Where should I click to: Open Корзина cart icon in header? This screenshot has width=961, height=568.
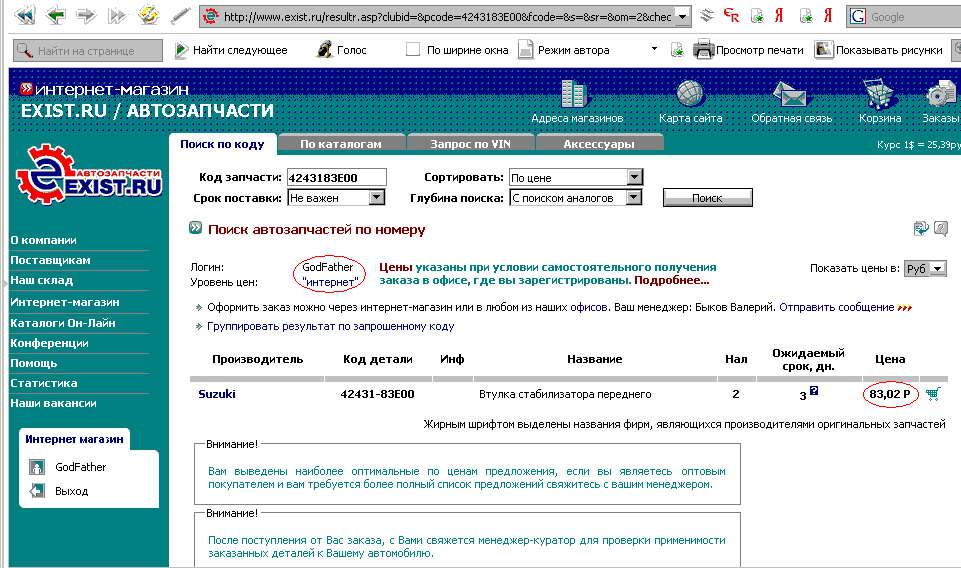879,95
